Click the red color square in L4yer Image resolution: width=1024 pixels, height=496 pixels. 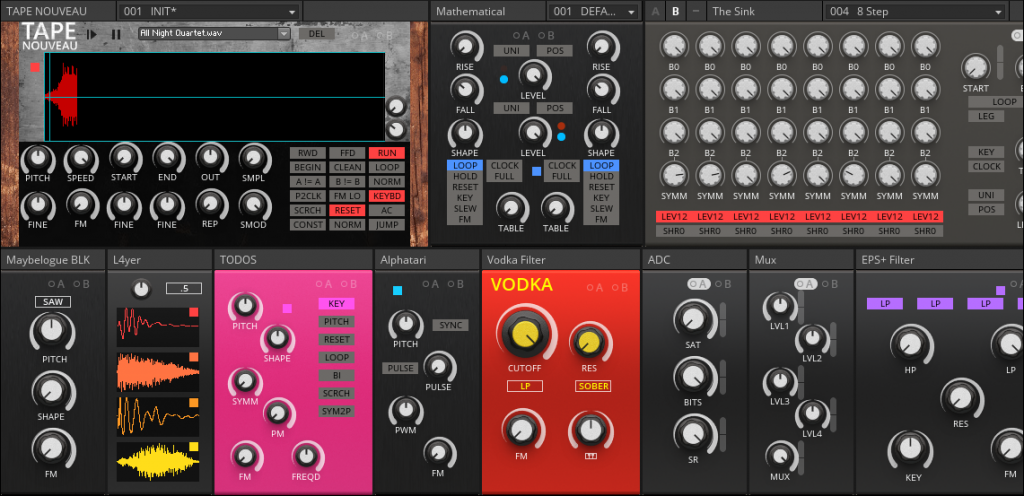194,313
